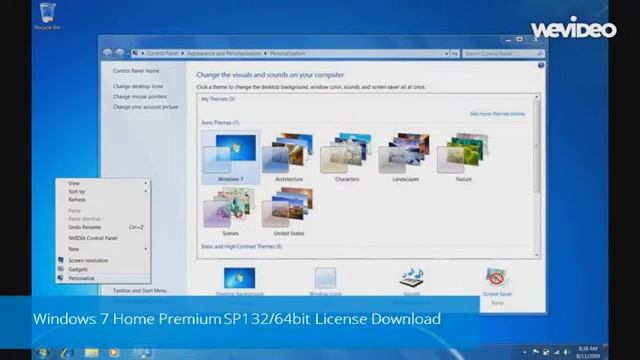Open Change desktop icons link
640x360 pixels.
pos(138,86)
